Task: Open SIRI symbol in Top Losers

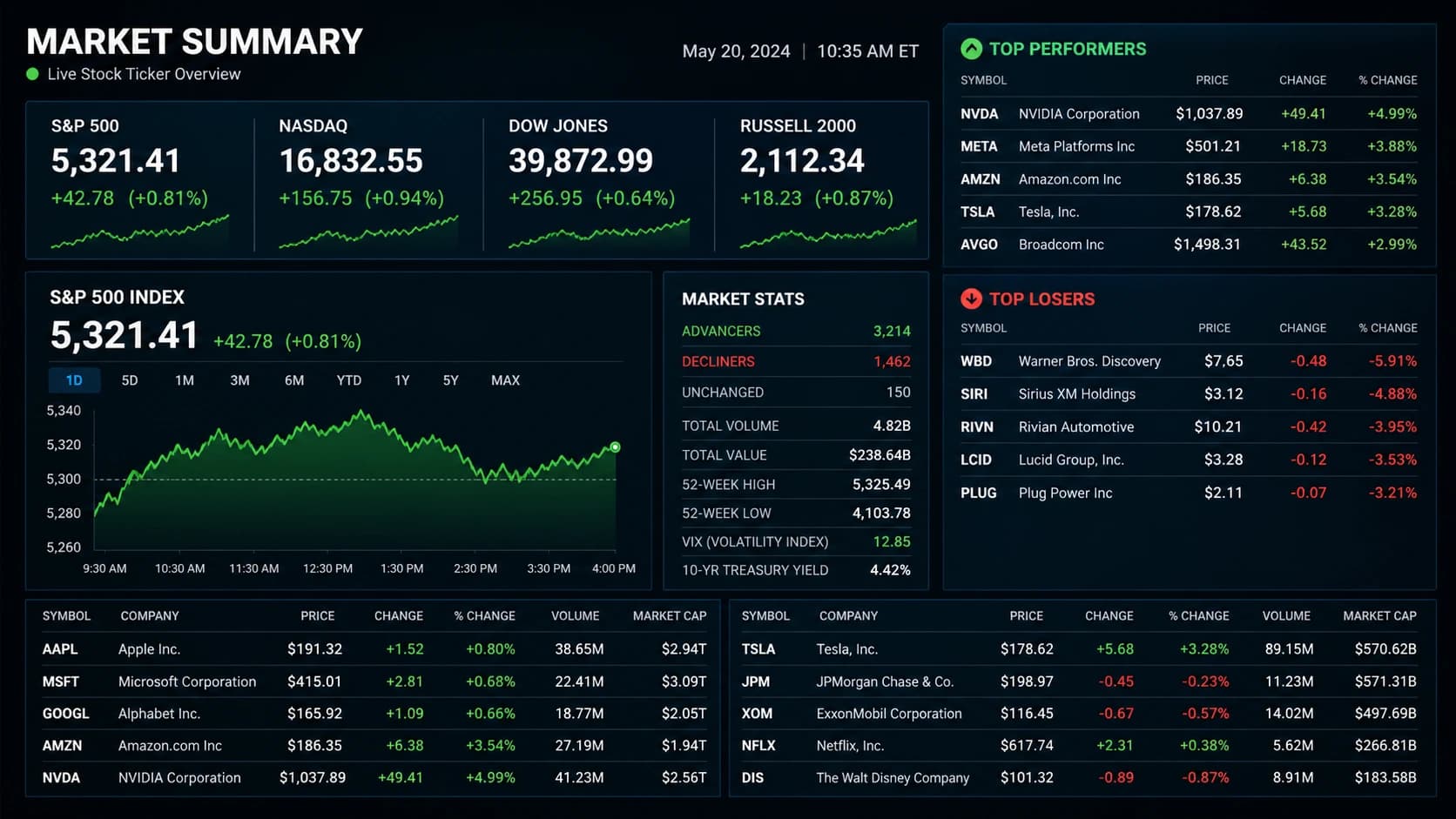Action: click(x=974, y=394)
